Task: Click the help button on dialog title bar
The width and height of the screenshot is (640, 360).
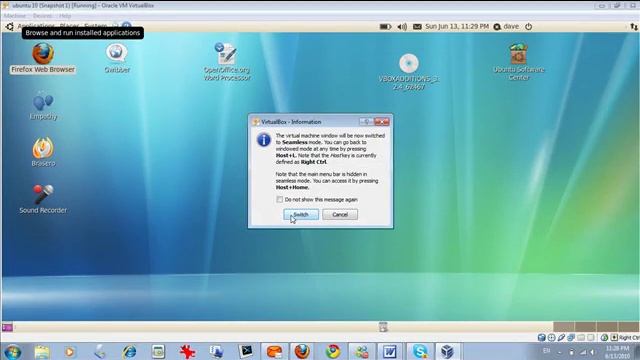Action: tap(367, 122)
